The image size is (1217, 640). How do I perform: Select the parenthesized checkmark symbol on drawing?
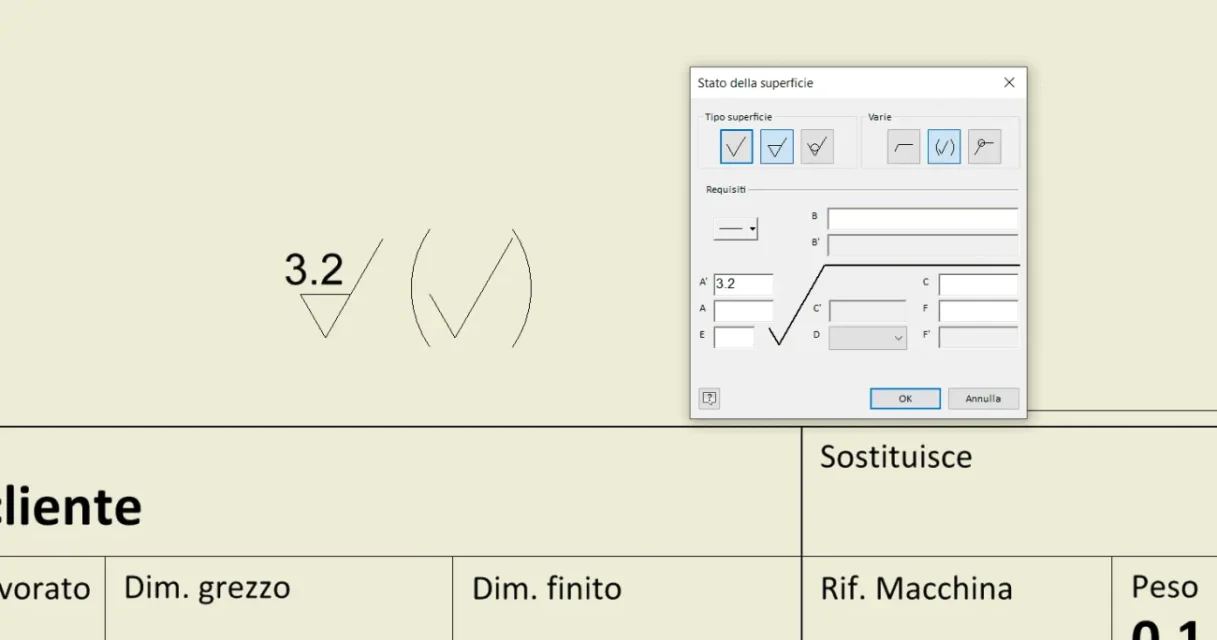471,288
